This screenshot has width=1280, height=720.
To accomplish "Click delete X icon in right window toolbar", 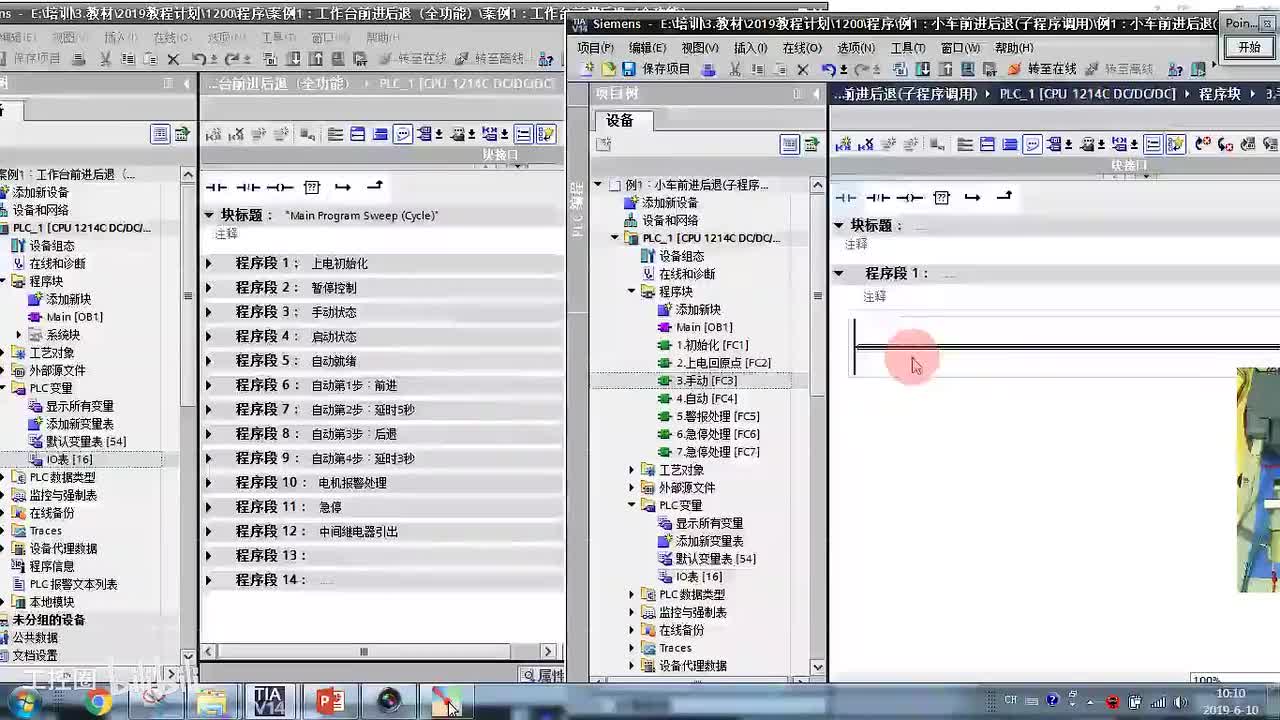I will point(802,69).
